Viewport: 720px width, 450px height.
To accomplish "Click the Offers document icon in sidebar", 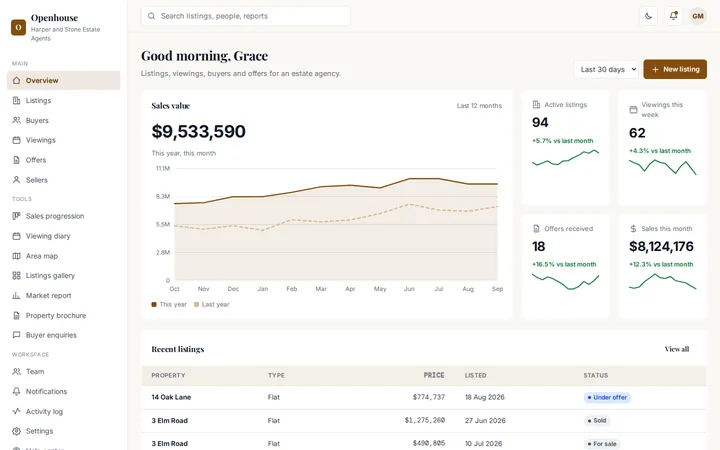I will click(17, 160).
